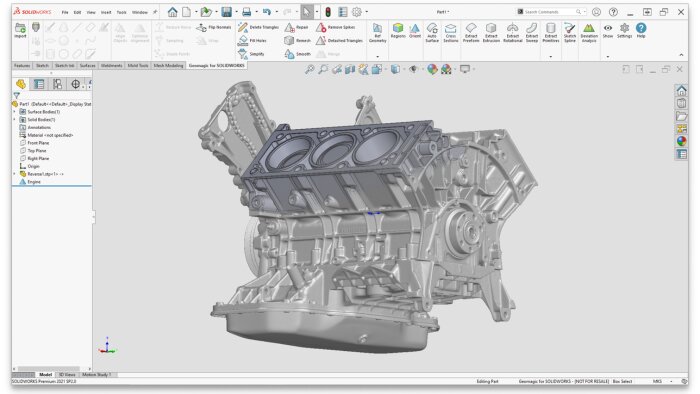Viewport: 700px width, 394px height.
Task: Open dropdown under Ref Geometry
Action: point(377,57)
